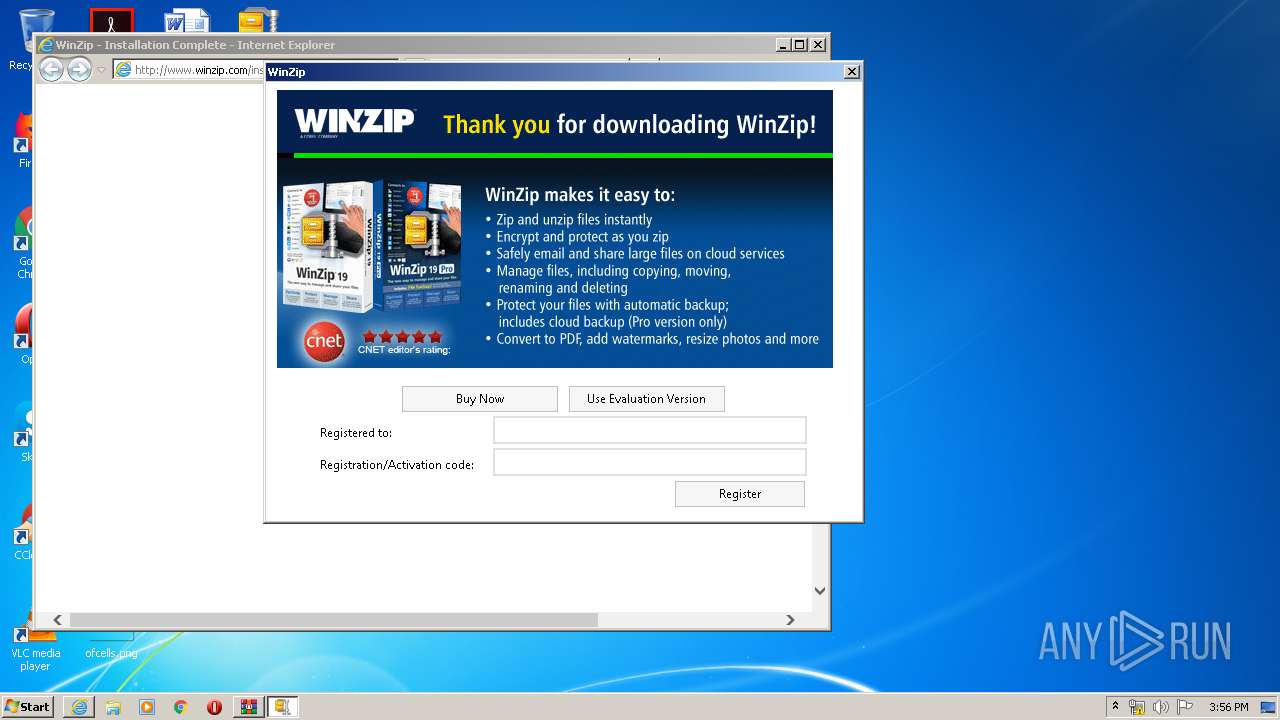1280x720 pixels.
Task: Choose Use Evaluation Version
Action: [x=646, y=399]
